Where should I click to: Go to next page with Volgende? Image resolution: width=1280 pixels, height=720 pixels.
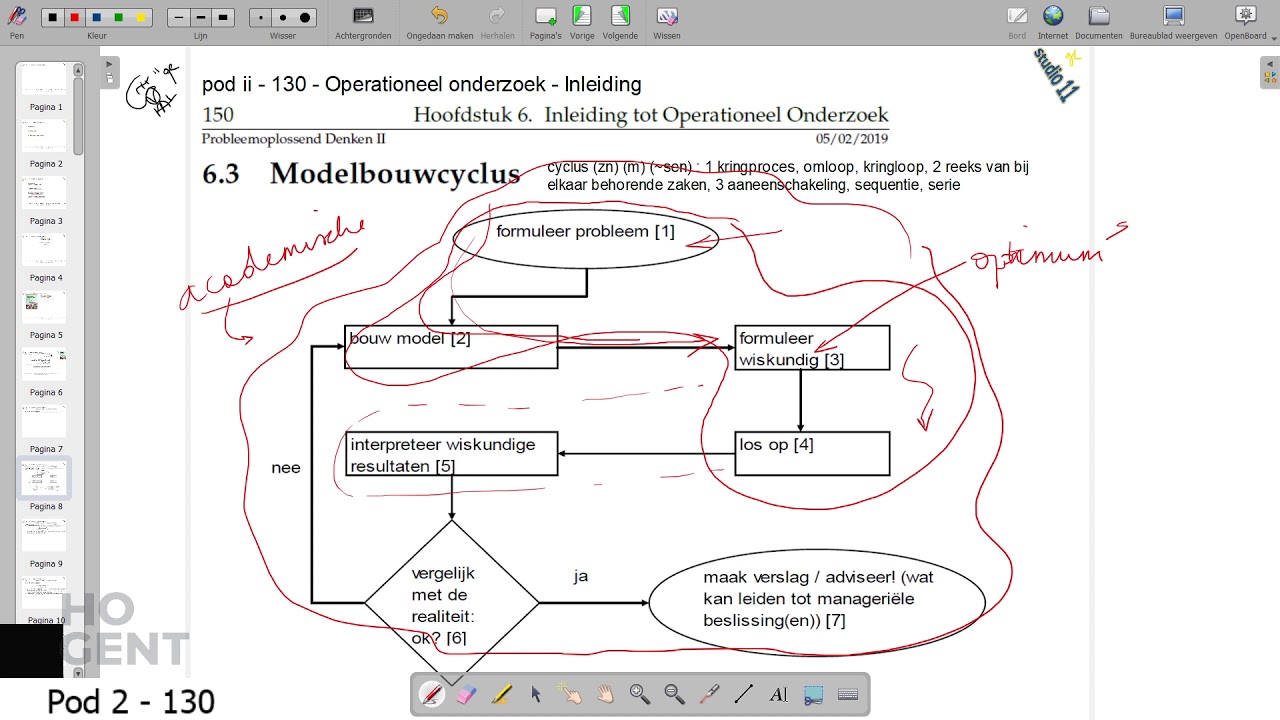pyautogui.click(x=620, y=22)
